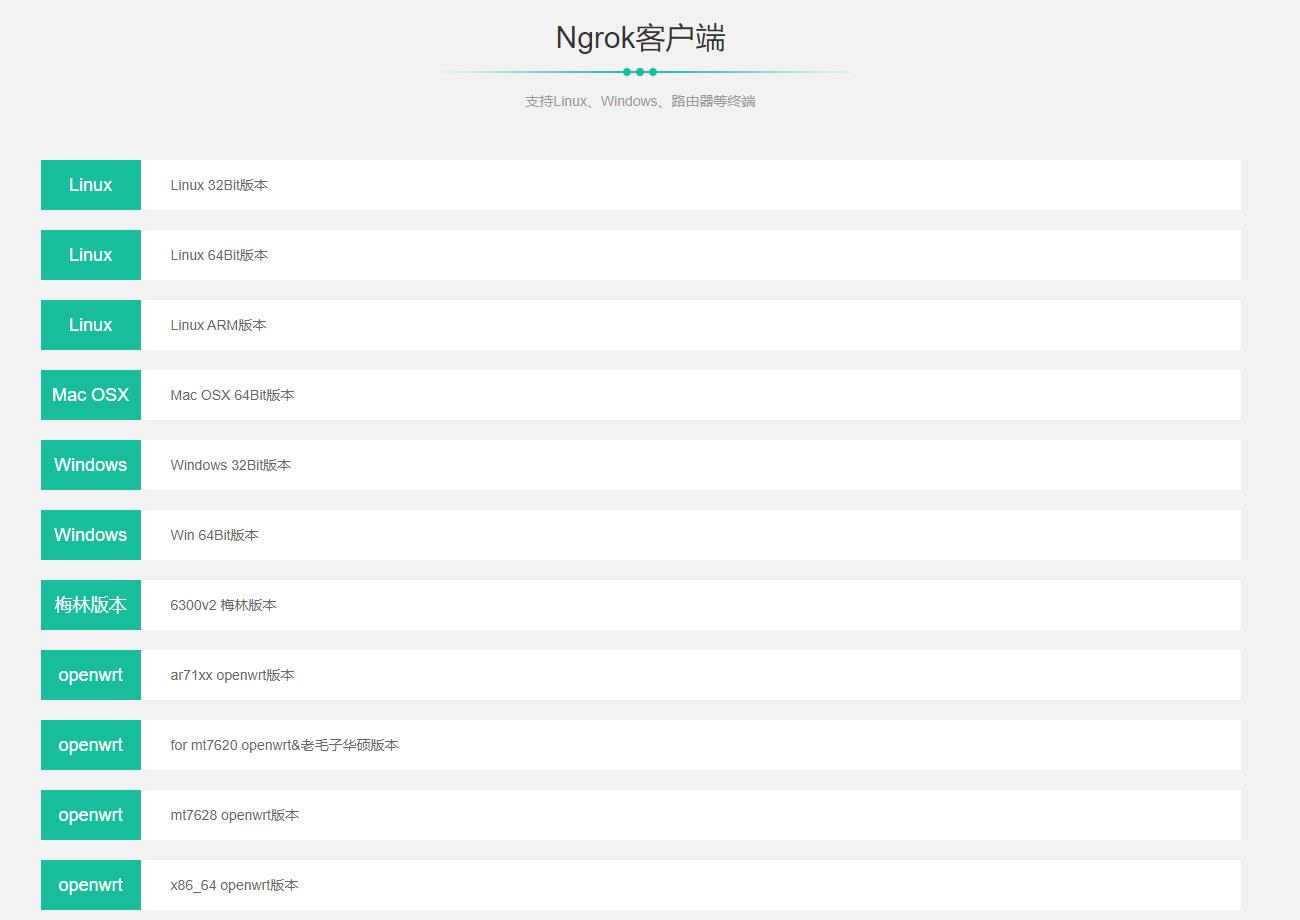Select the Linux ARM版本 download link

(x=218, y=325)
